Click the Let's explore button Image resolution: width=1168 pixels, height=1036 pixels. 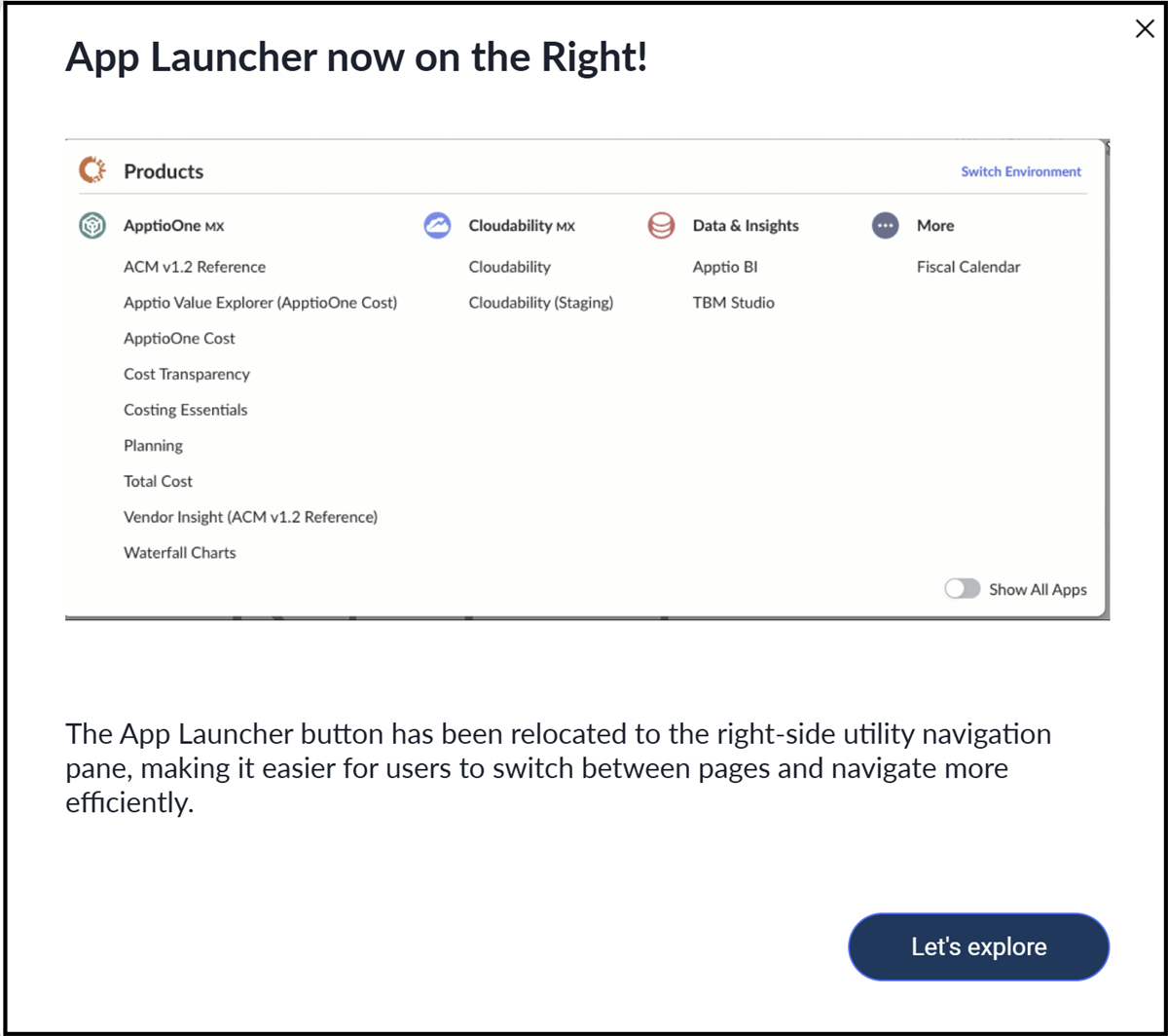tap(979, 946)
